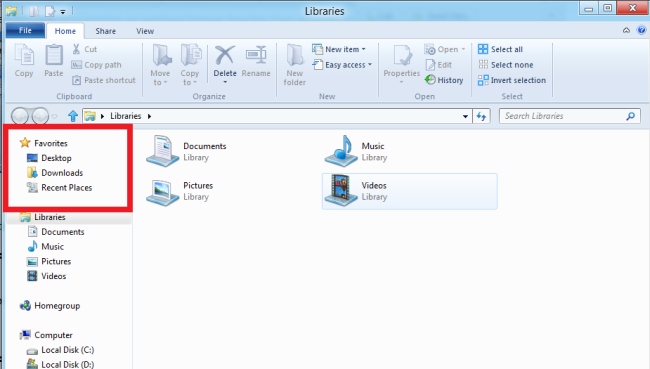Click Select none
This screenshot has height=369, width=650.
click(x=506, y=65)
